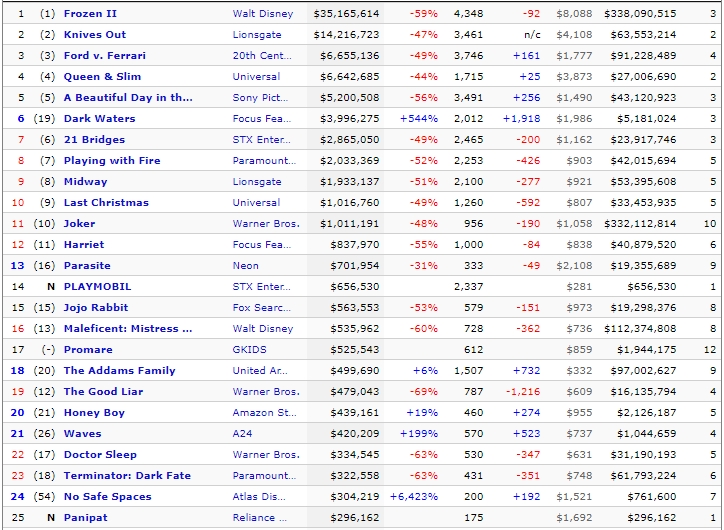Image resolution: width=724 pixels, height=530 pixels.
Task: Select previous rank (54) for No Safe Spaces
Action: click(x=44, y=497)
